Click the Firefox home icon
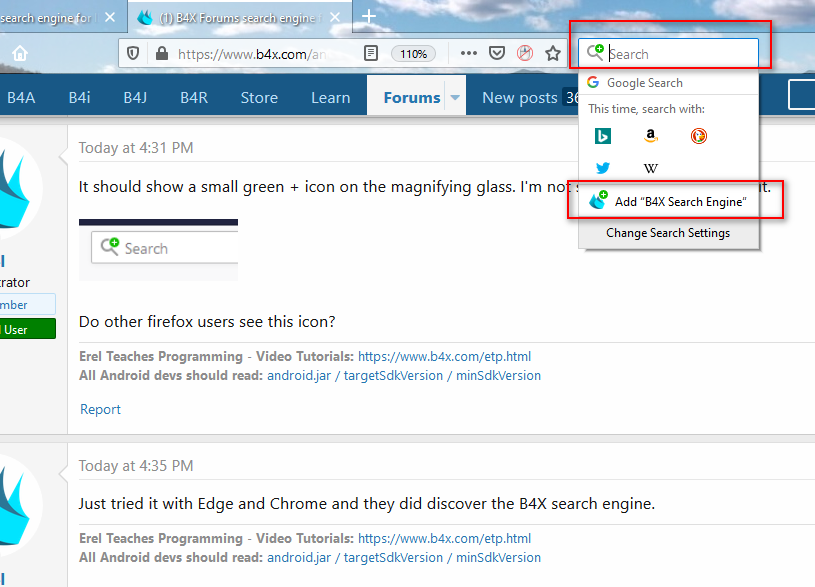The width and height of the screenshot is (815, 587). click(x=20, y=53)
